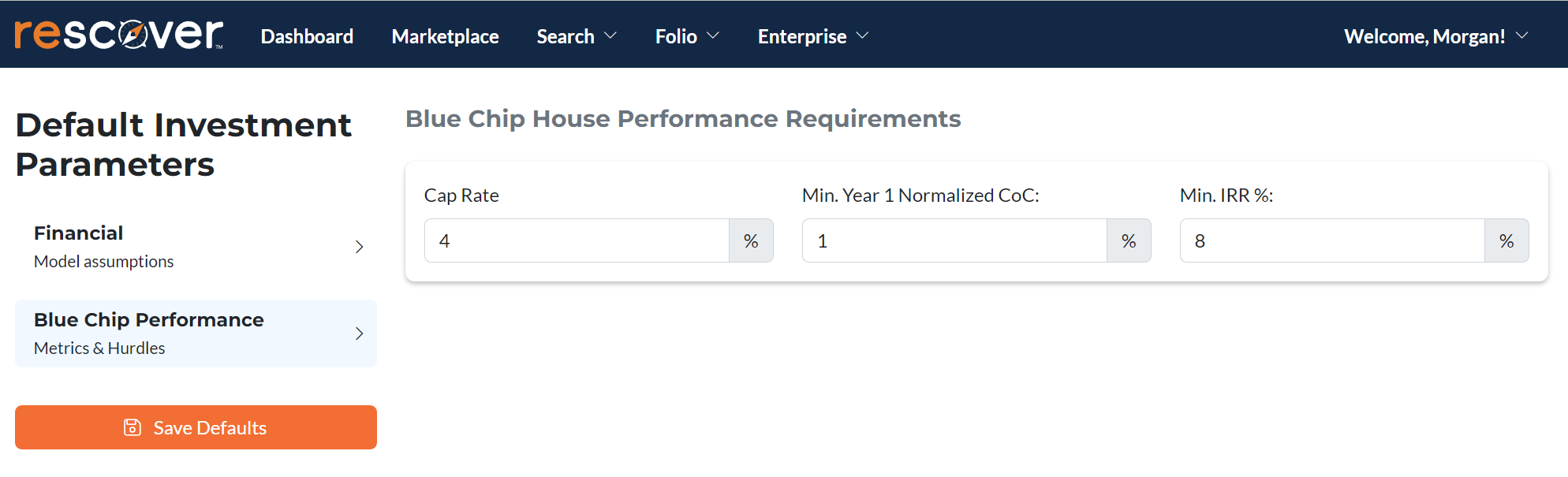Click the Cap Rate percent symbol
This screenshot has height=477, width=1568.
click(x=751, y=241)
